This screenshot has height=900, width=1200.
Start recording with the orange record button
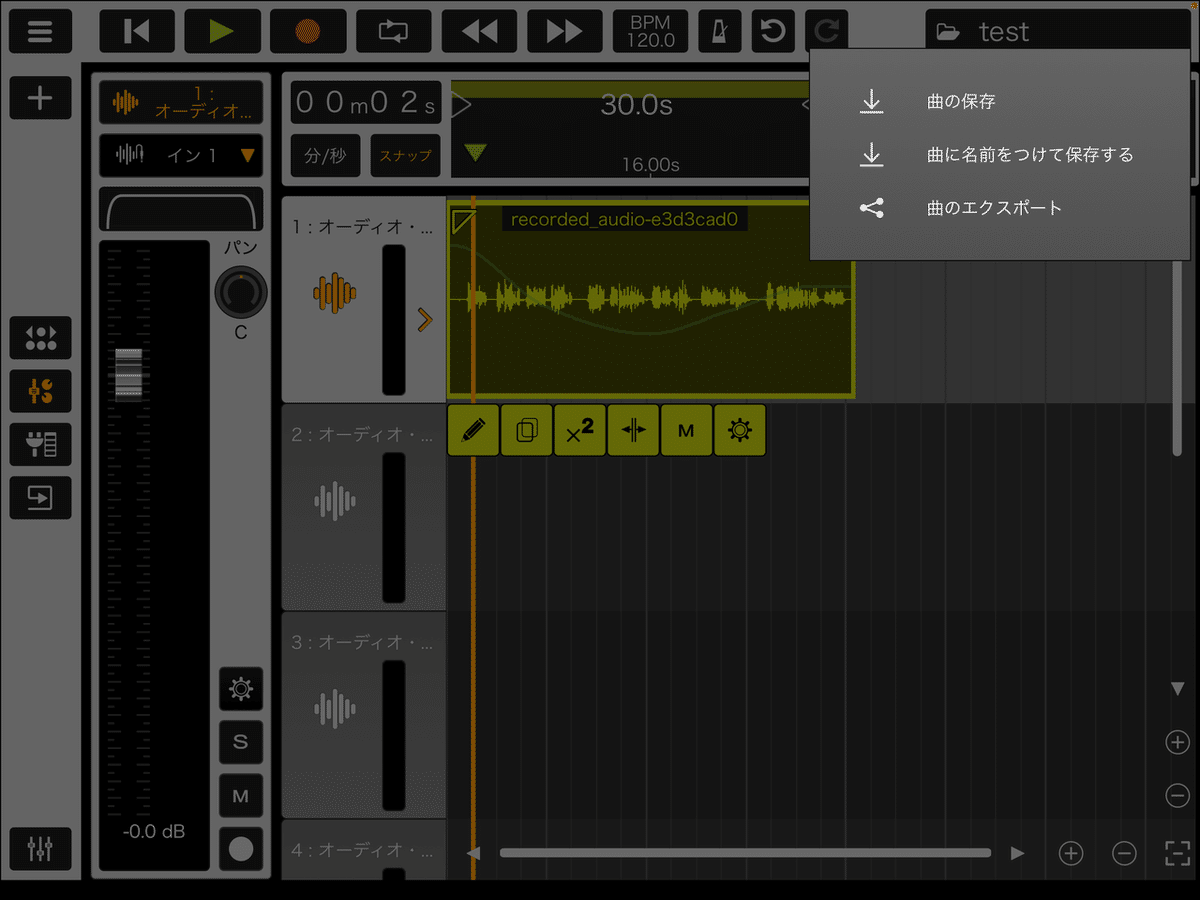(308, 31)
